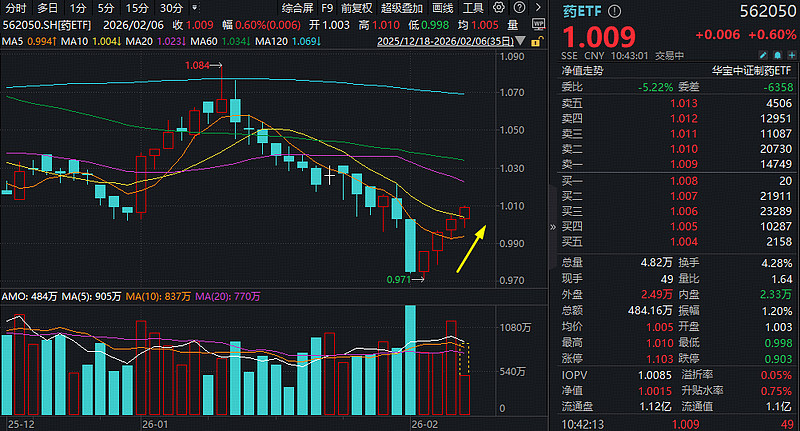Click the 外盘 2.49万 value

[657, 294]
